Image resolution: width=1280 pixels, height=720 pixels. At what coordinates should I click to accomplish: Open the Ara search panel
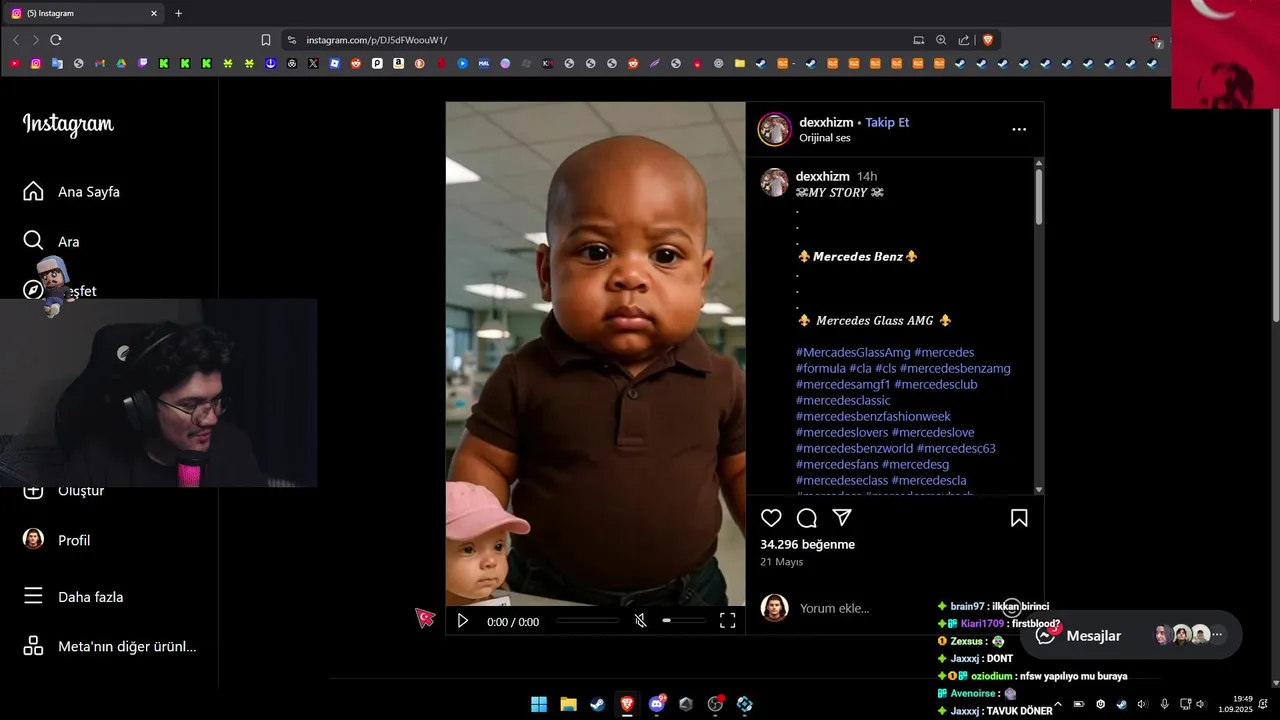pyautogui.click(x=51, y=241)
